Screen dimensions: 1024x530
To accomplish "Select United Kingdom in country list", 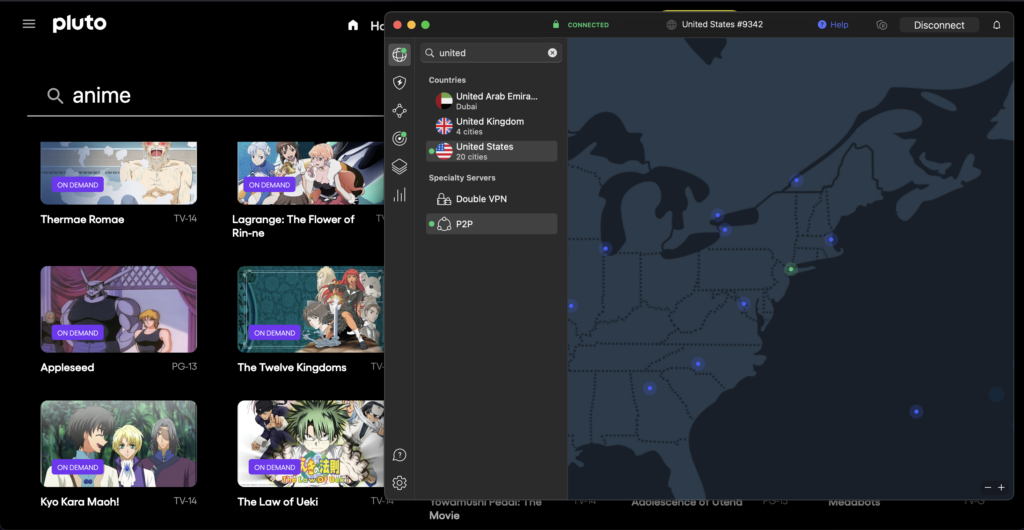I will click(x=492, y=126).
